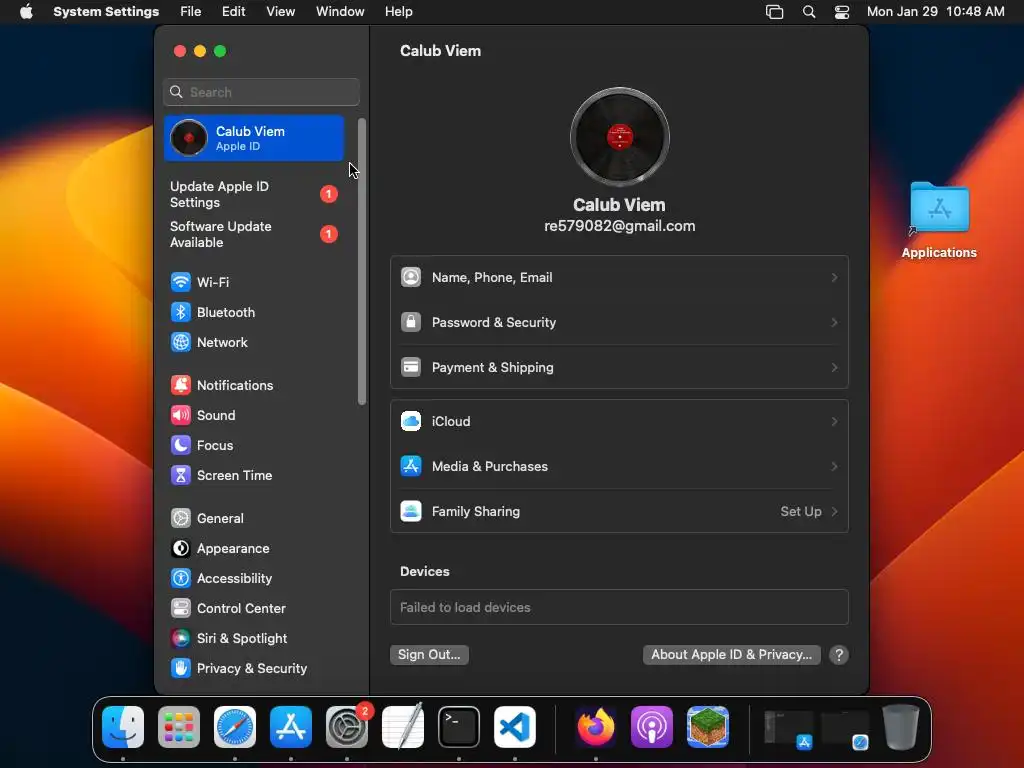Screen dimensions: 1024x768
Task: Open the Apple menu
Action: [26, 12]
